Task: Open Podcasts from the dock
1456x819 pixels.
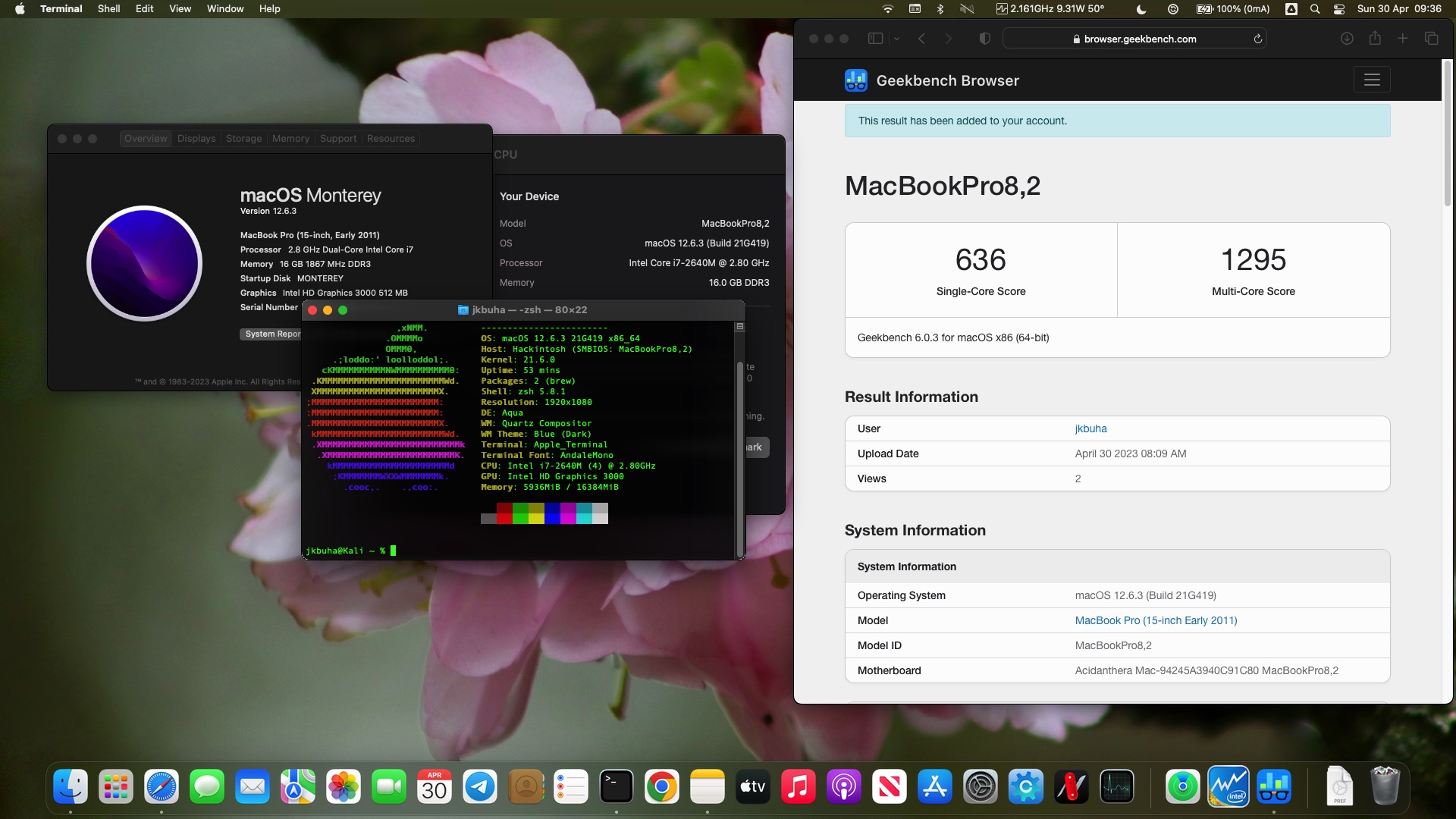Action: coord(844,787)
